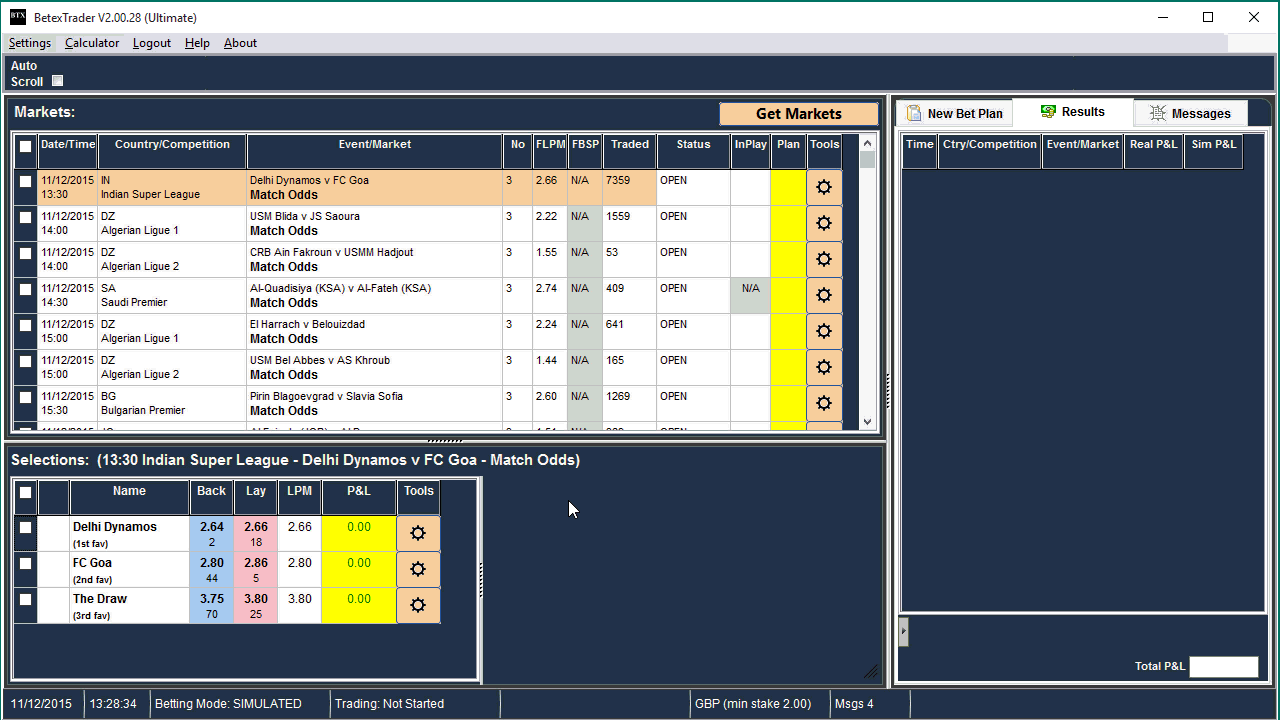This screenshot has height=720, width=1280.
Task: Click tools gear for Pirin Blagoevgrad v Slavia Sofia
Action: (824, 403)
